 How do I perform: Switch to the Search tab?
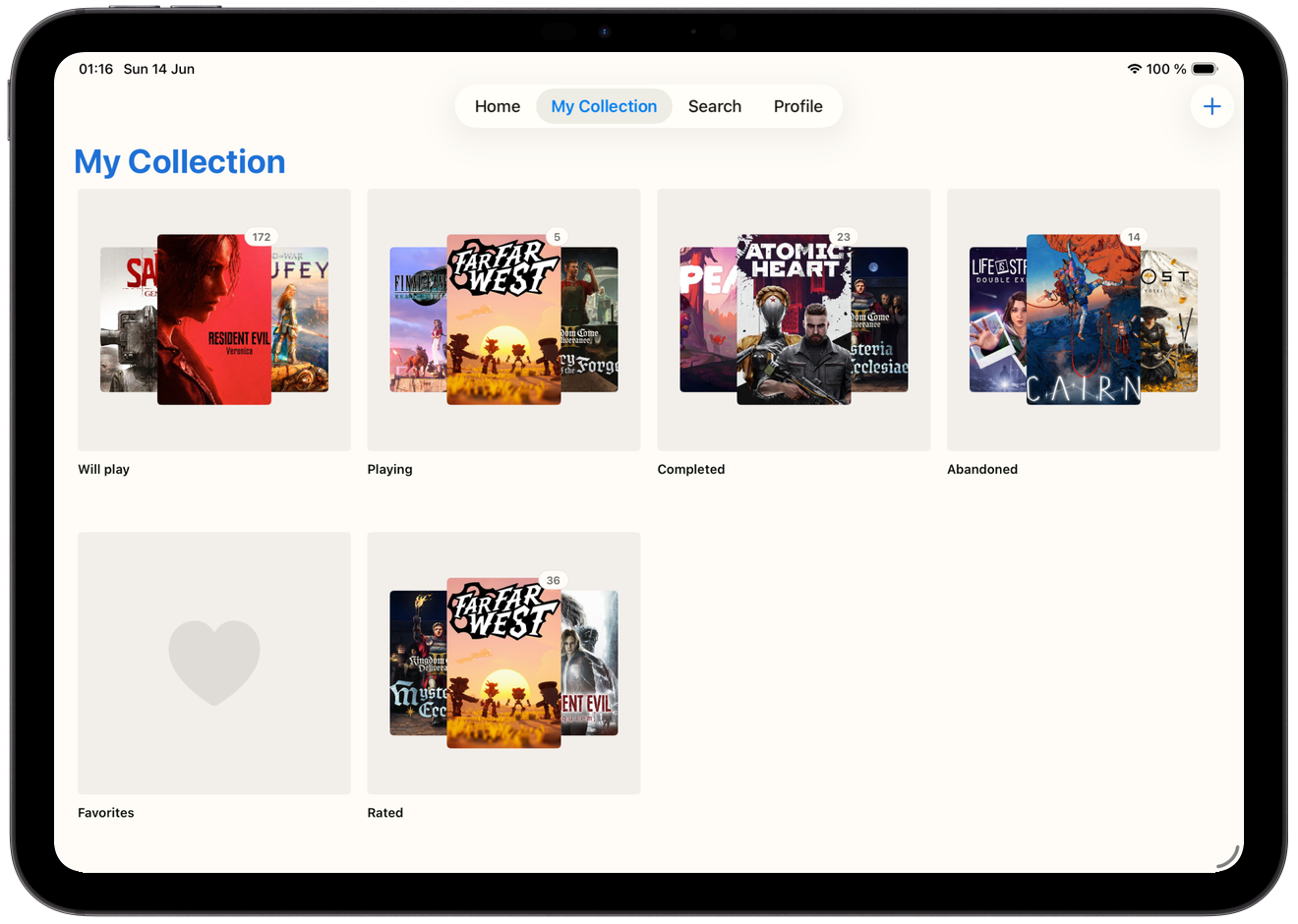(715, 106)
